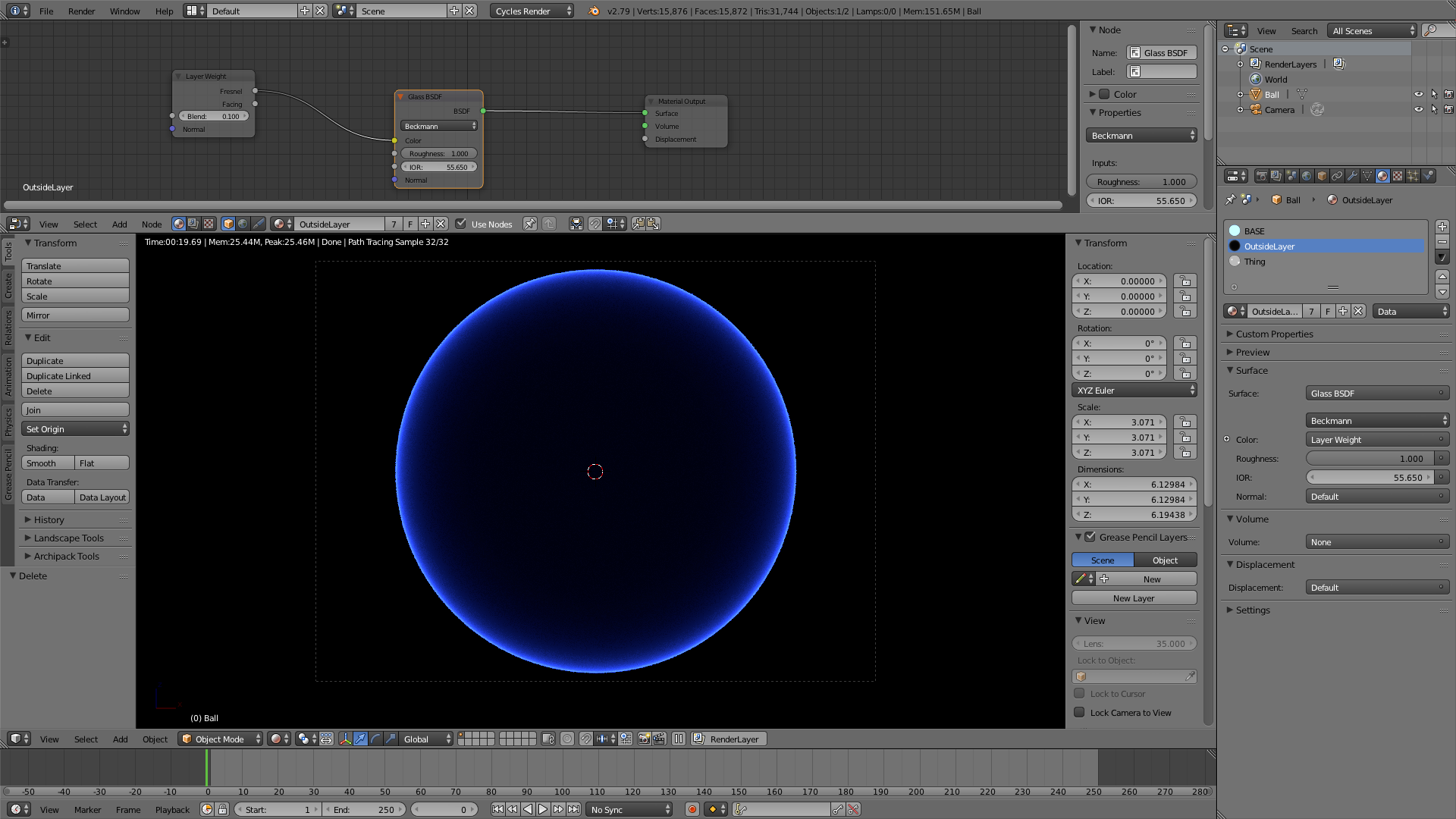
Task: Open the Cycles Render engine dropdown
Action: tap(532, 11)
